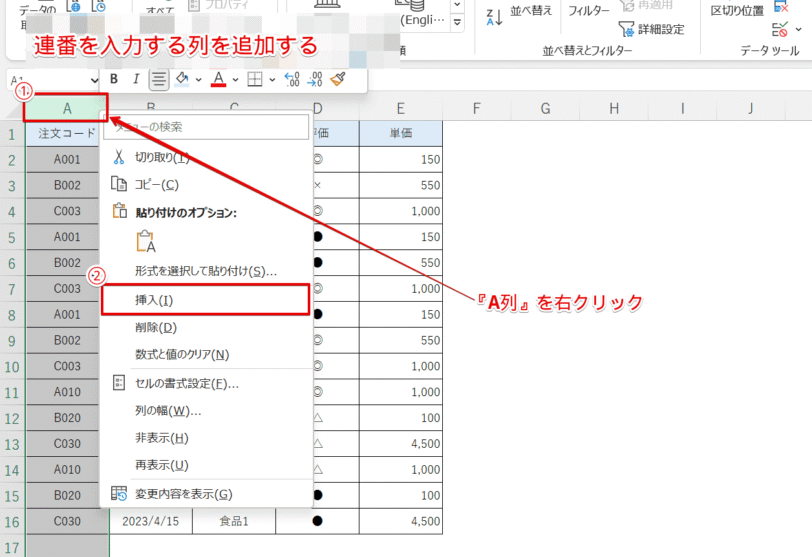
Task: Toggle the フィルター button
Action: [589, 11]
